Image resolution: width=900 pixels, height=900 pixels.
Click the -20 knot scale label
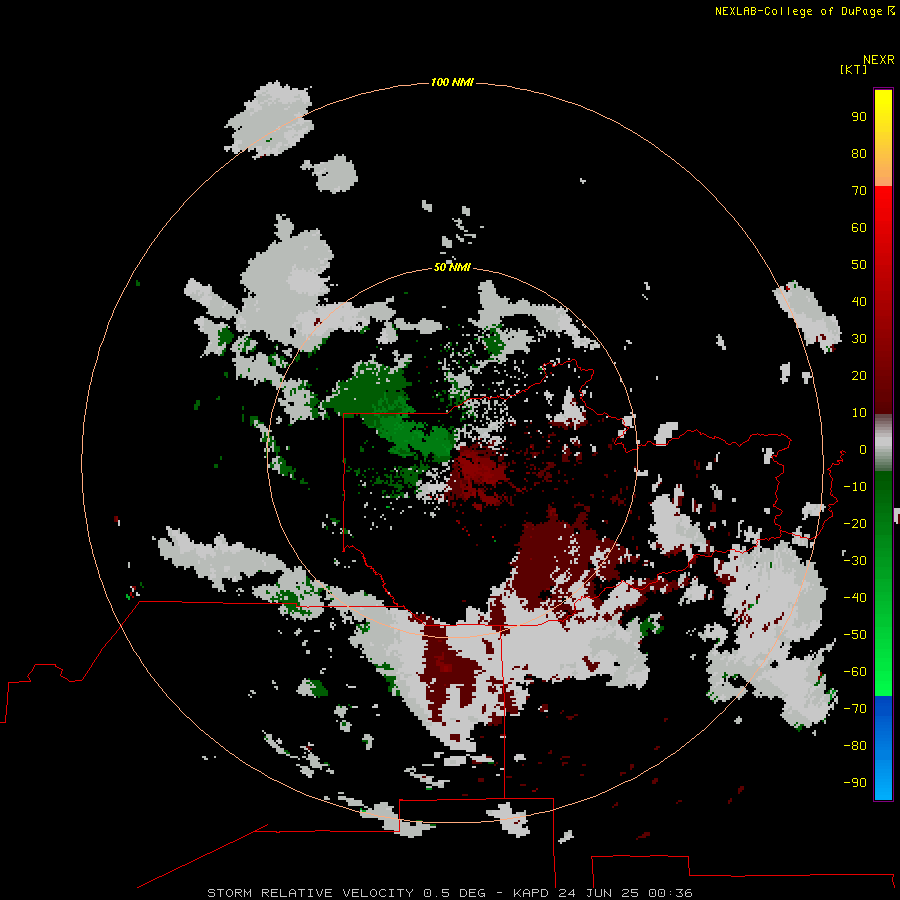point(855,523)
